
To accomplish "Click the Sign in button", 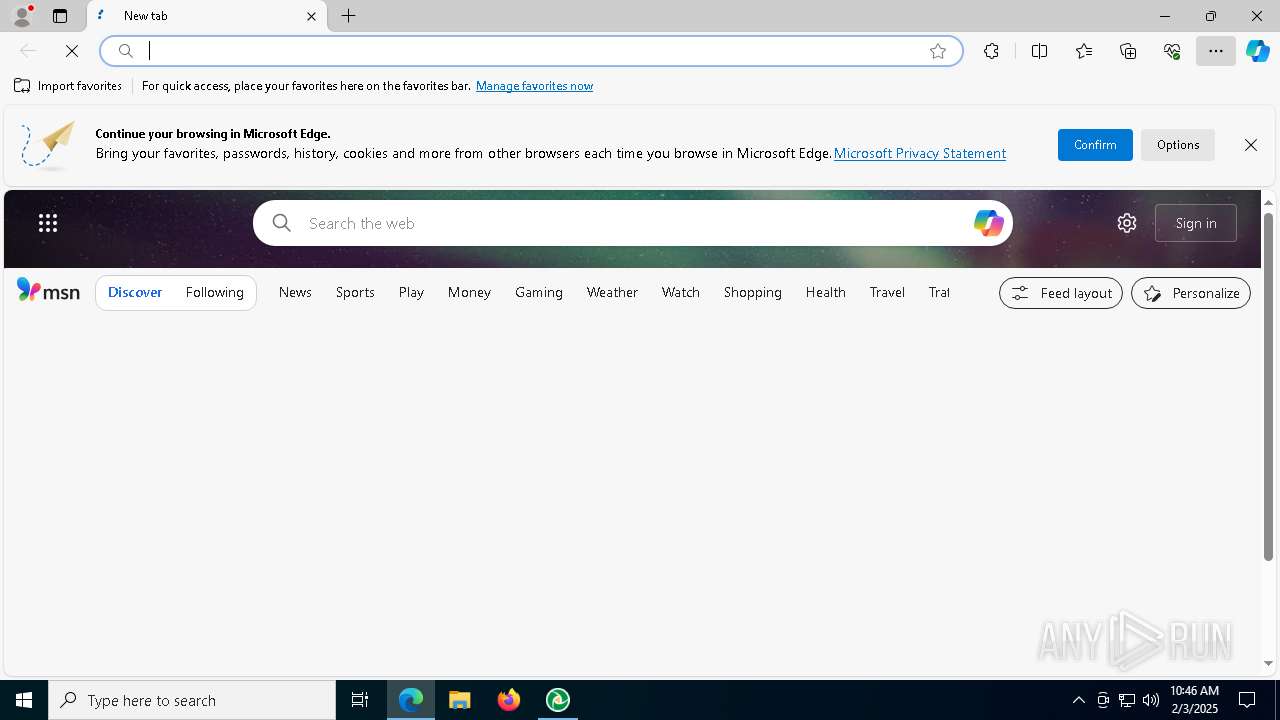I will [1196, 223].
